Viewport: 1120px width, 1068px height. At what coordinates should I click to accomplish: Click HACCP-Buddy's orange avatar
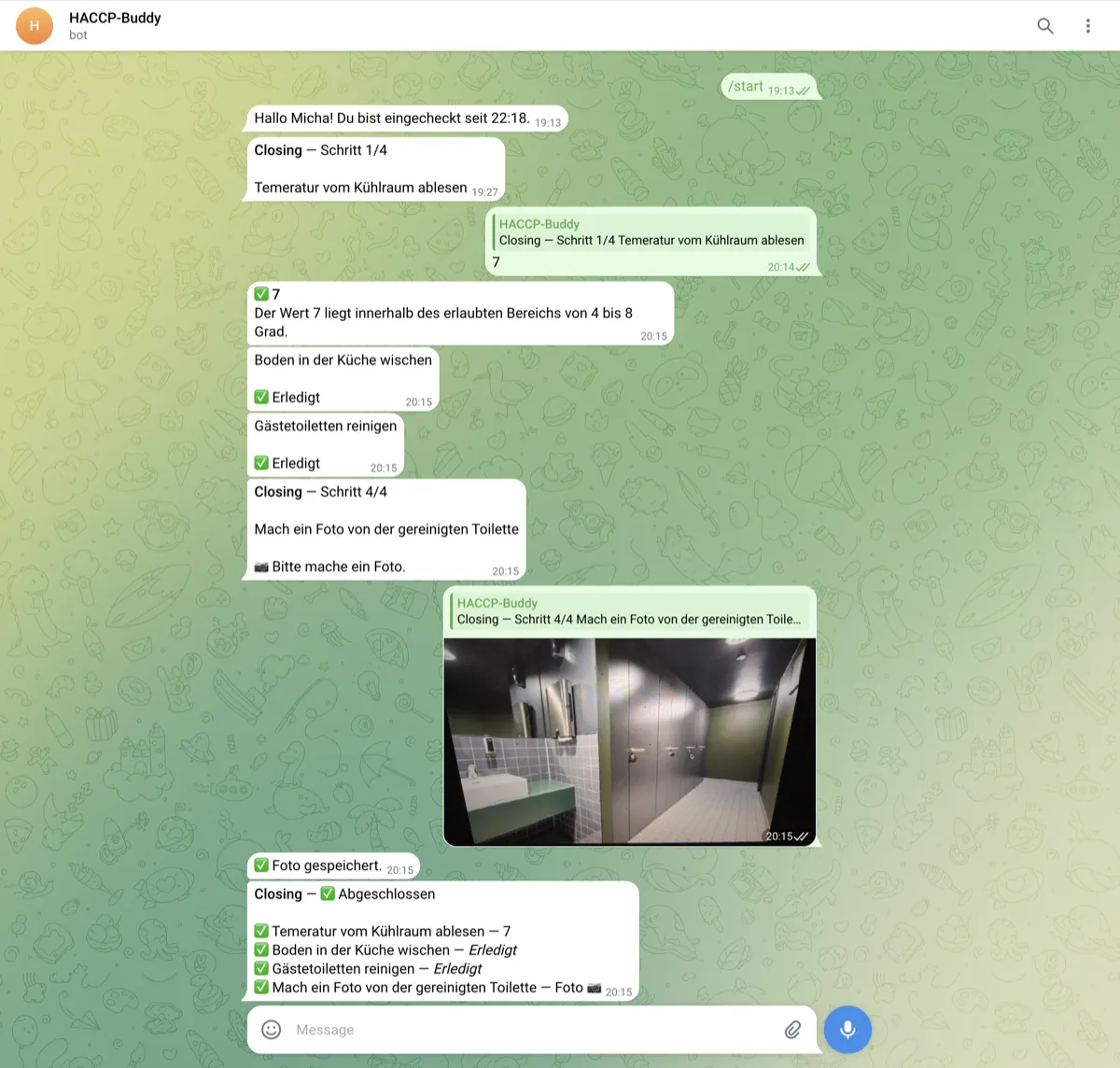click(35, 25)
